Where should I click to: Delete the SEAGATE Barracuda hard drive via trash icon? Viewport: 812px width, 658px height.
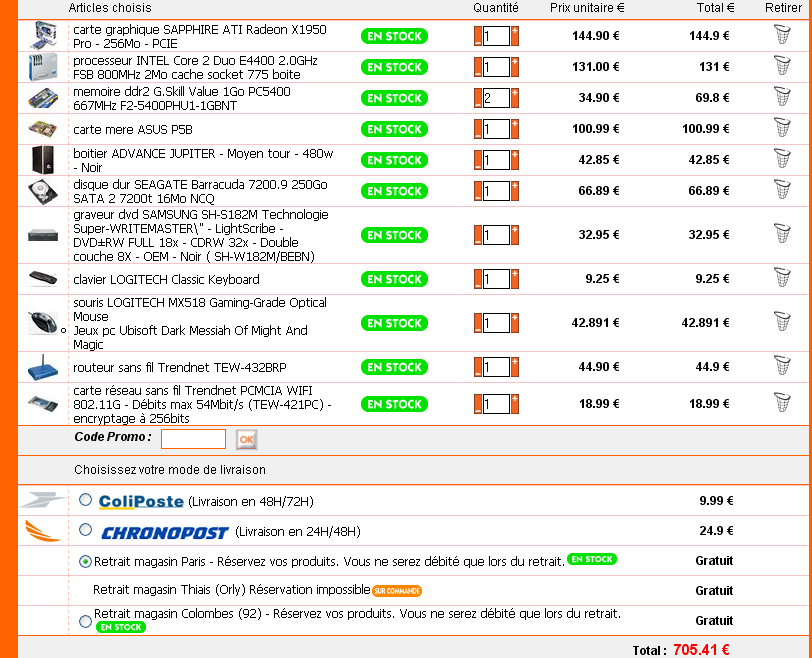coord(782,190)
